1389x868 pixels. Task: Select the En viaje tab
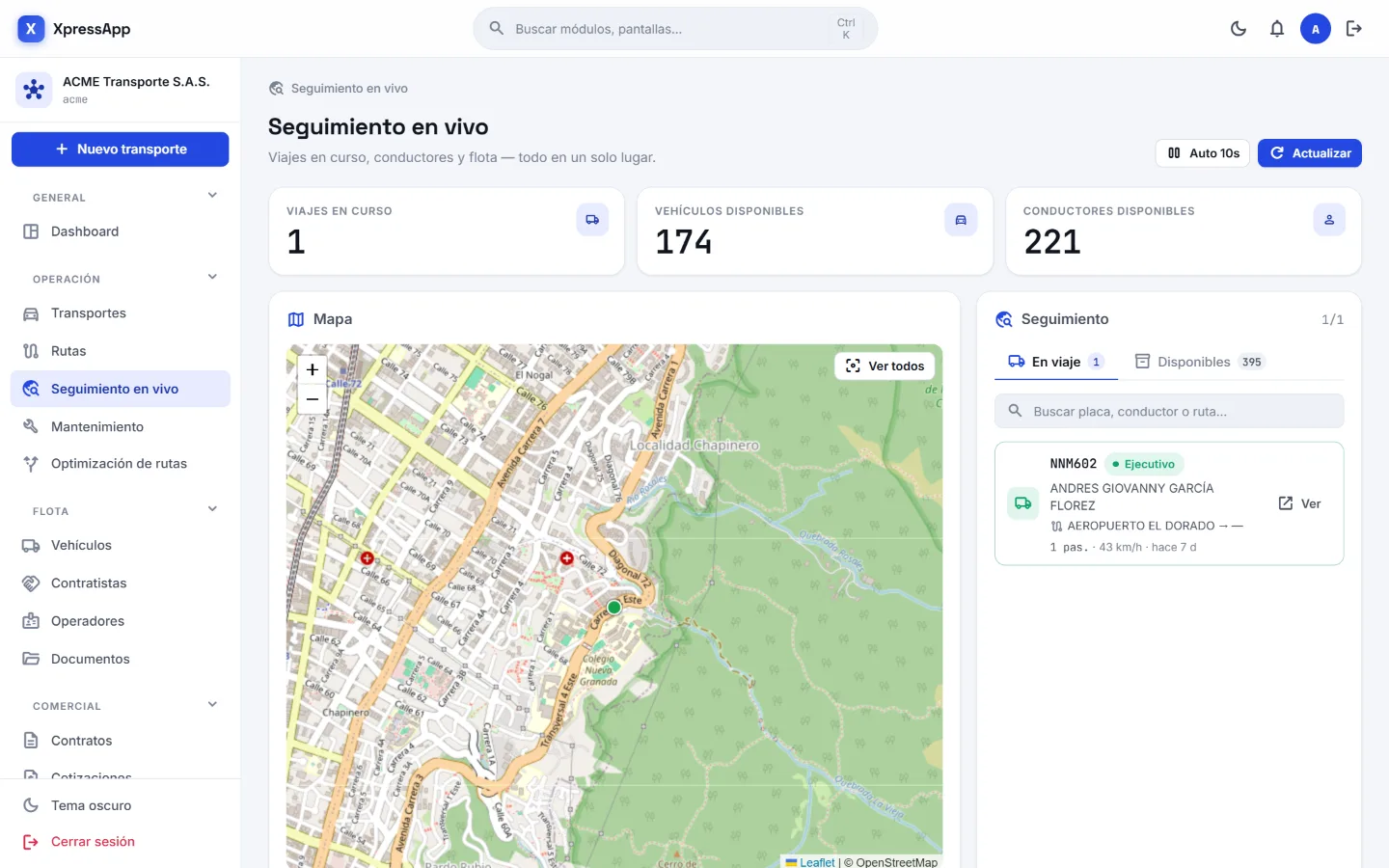coord(1056,362)
